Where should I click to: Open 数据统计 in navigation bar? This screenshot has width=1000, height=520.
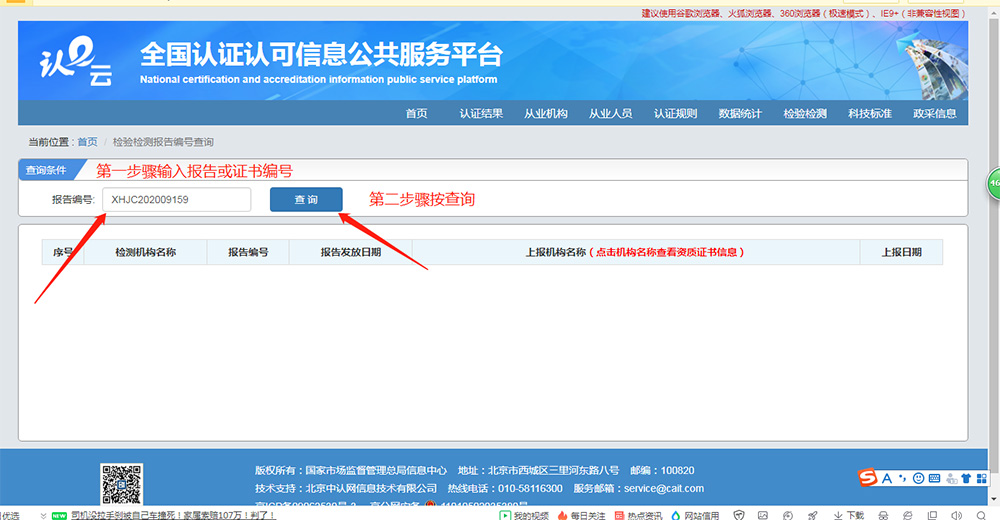point(740,113)
